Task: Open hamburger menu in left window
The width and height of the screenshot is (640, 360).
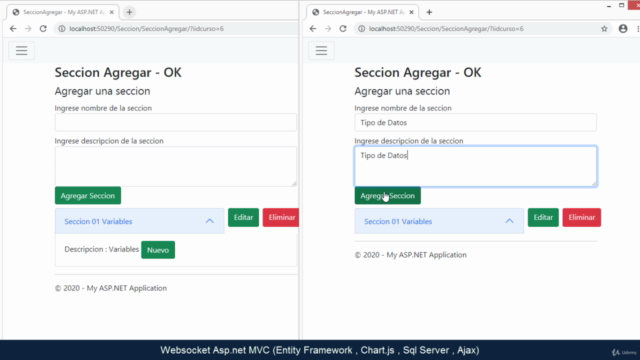Action: (22, 51)
